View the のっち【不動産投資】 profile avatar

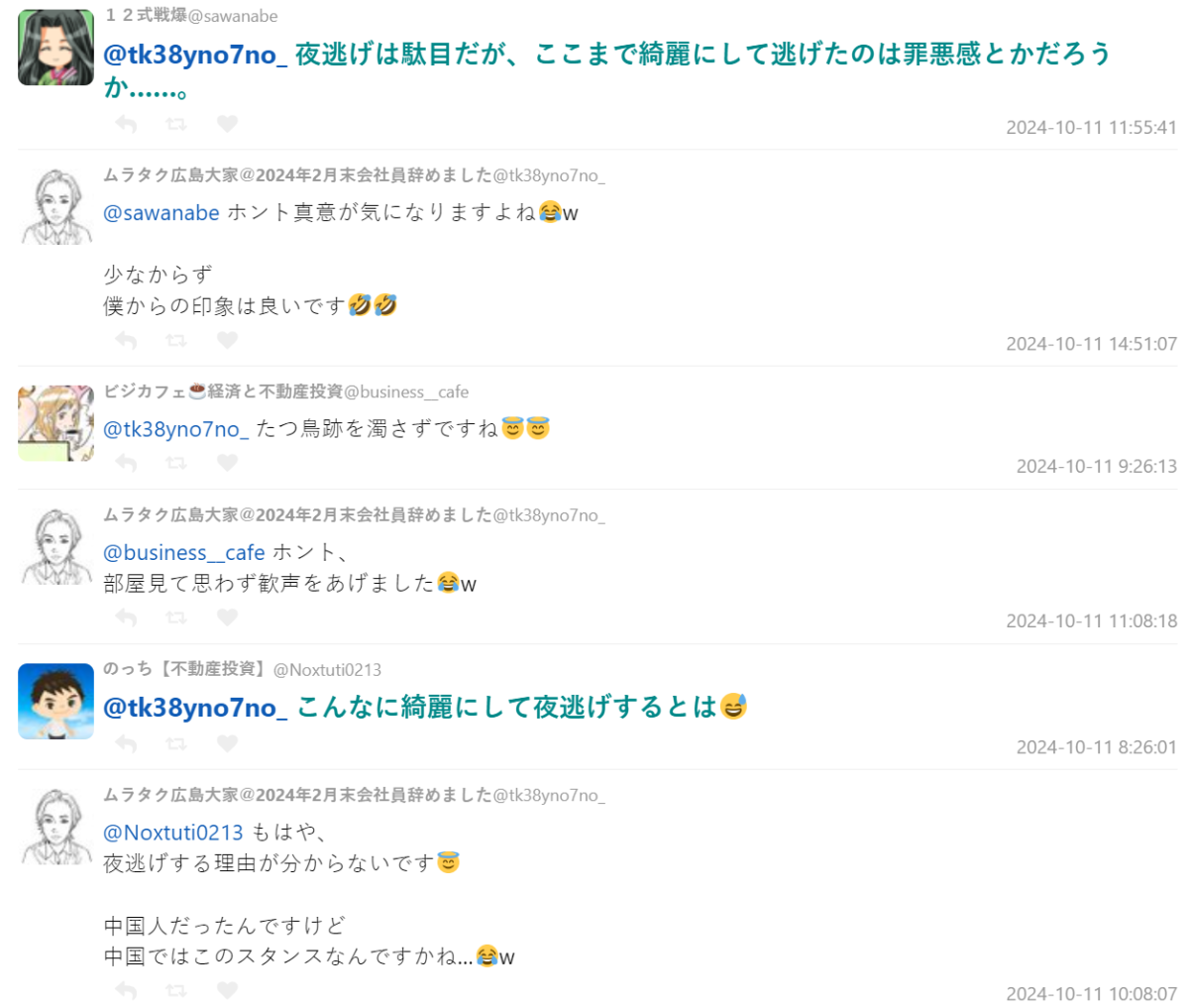[55, 702]
